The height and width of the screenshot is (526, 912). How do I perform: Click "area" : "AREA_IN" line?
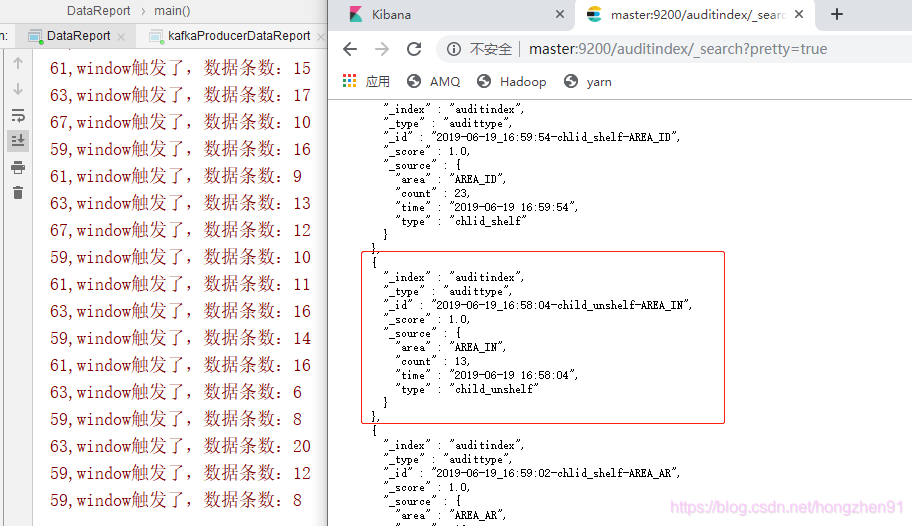click(451, 347)
